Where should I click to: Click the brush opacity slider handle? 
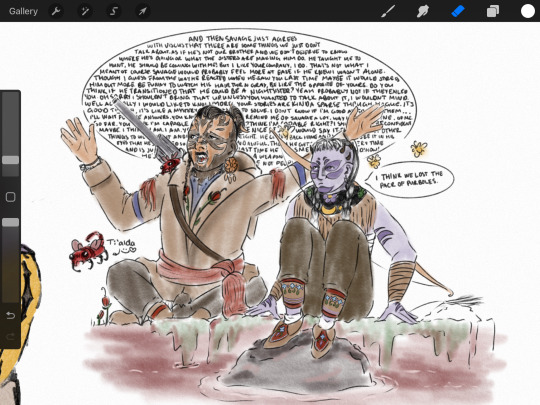point(10,222)
